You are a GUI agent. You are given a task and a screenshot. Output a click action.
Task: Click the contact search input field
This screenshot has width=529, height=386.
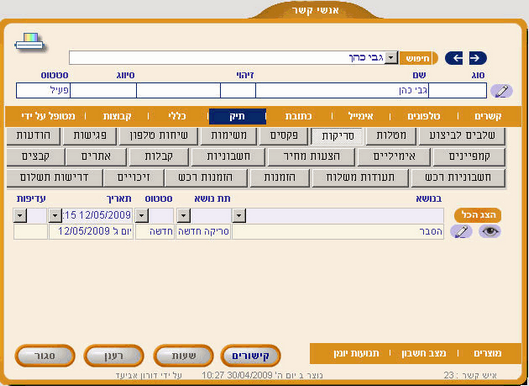pos(227,58)
